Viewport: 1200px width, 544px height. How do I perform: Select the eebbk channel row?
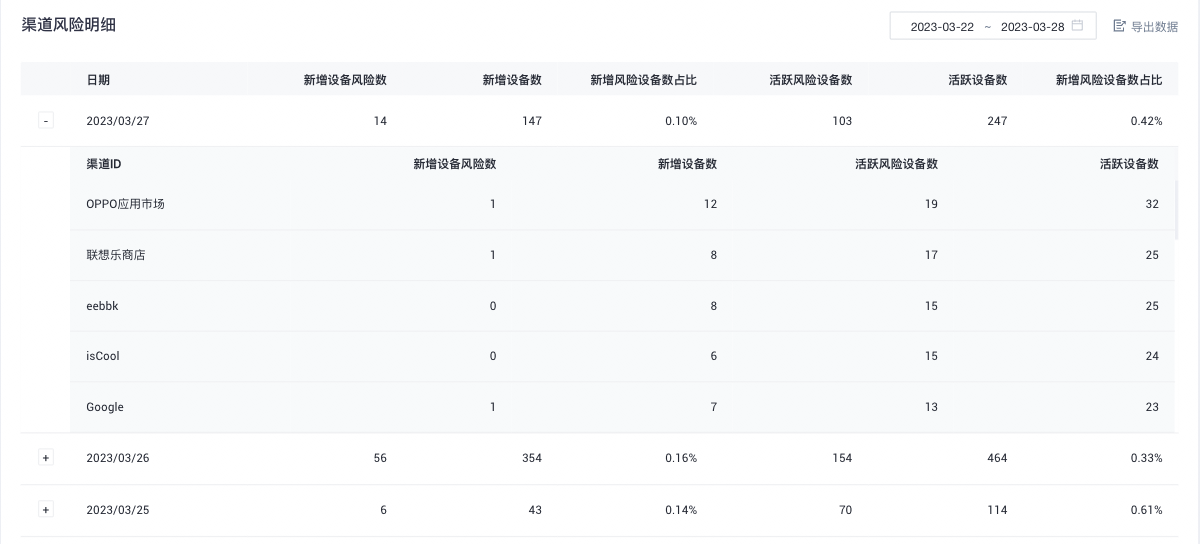pyautogui.click(x=622, y=306)
